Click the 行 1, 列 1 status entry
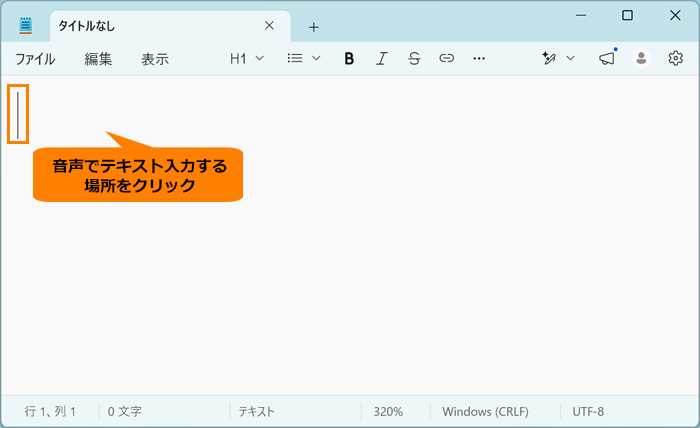 [50, 411]
